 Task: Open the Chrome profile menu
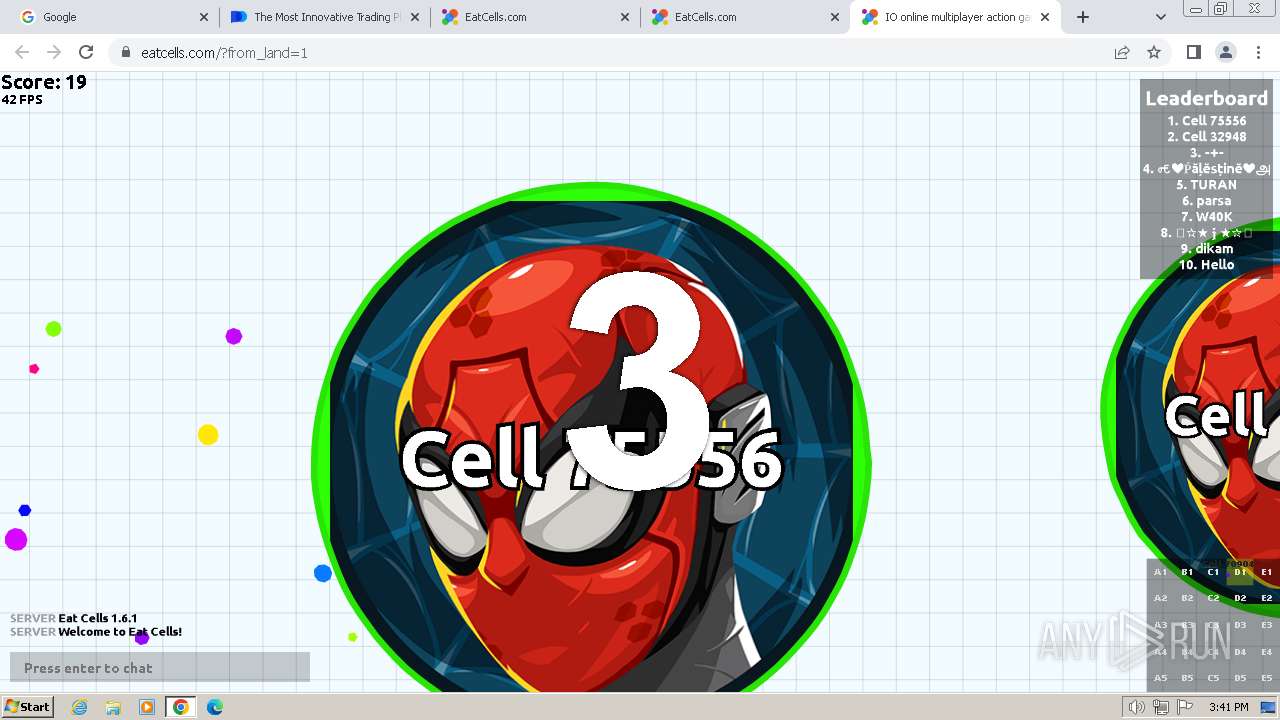1226,52
